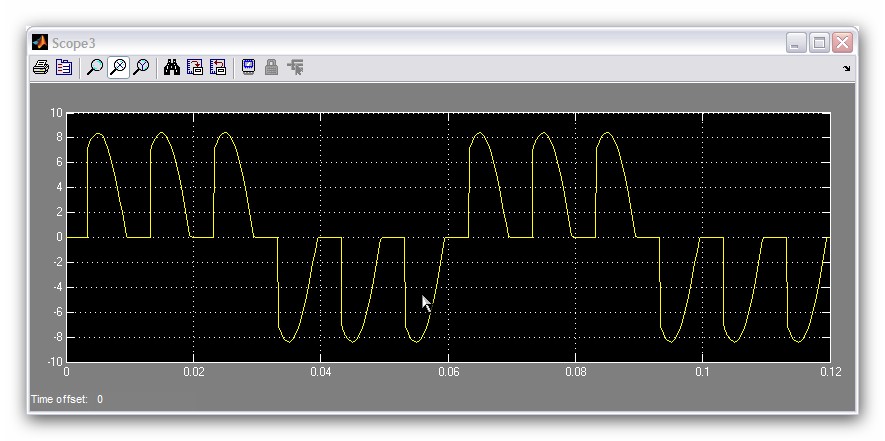Screen dimensions: 885x441
Task: Click the Print icon in Scope toolbar
Action: click(x=41, y=68)
